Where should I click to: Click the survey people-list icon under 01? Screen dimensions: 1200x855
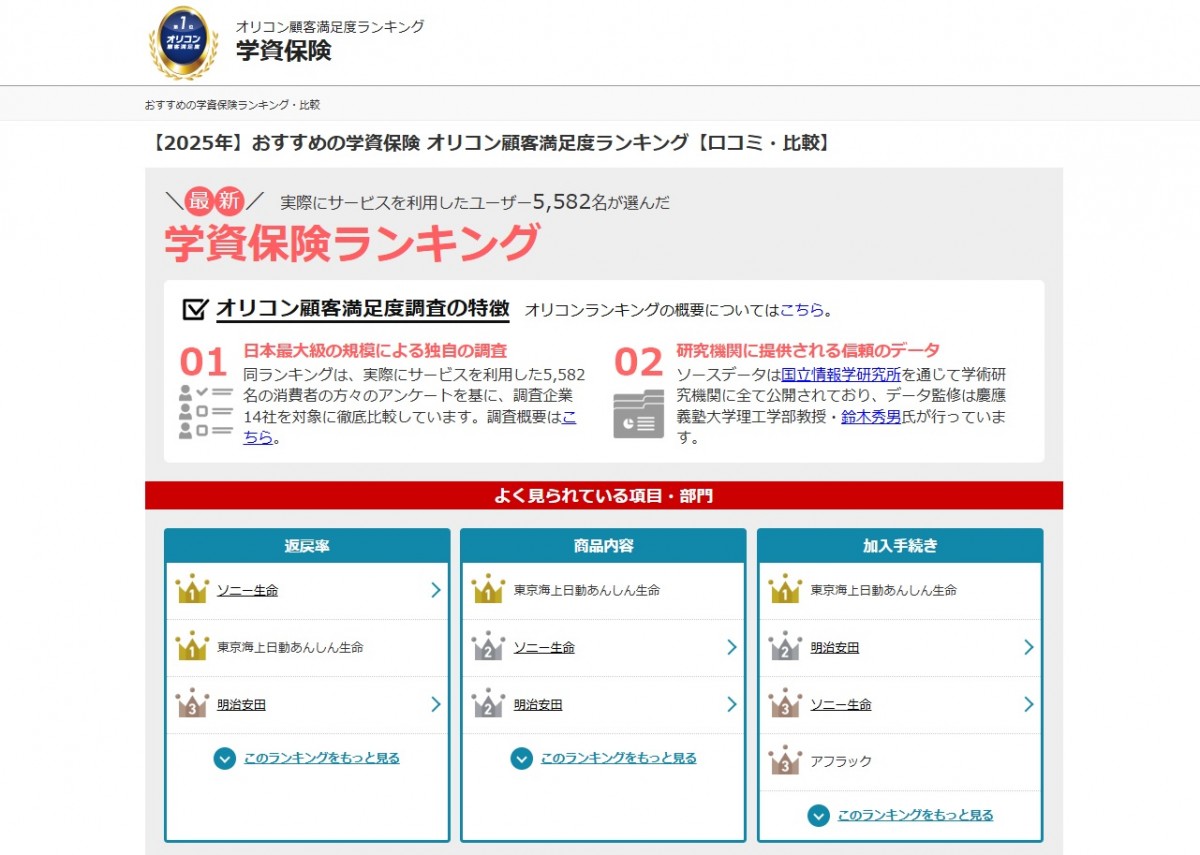pyautogui.click(x=205, y=412)
